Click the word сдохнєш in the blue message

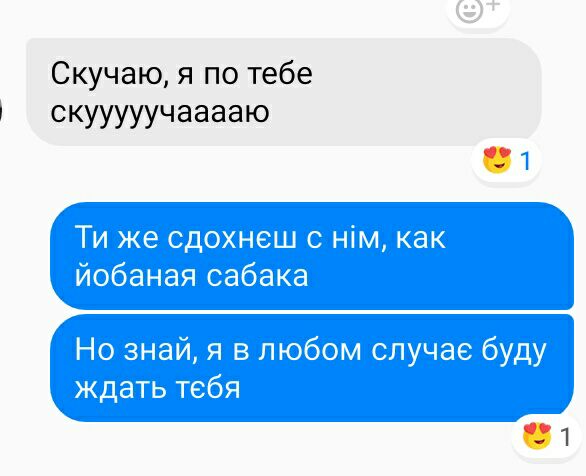point(232,238)
